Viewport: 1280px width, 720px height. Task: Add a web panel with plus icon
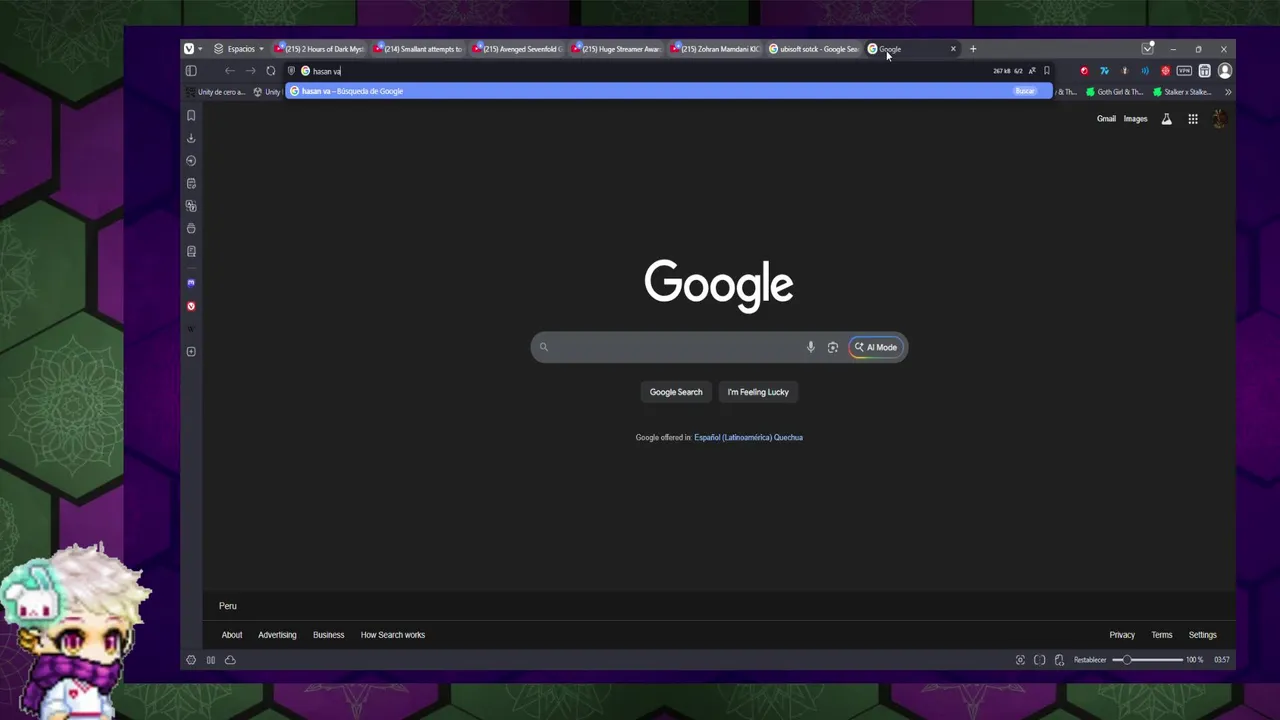point(191,351)
